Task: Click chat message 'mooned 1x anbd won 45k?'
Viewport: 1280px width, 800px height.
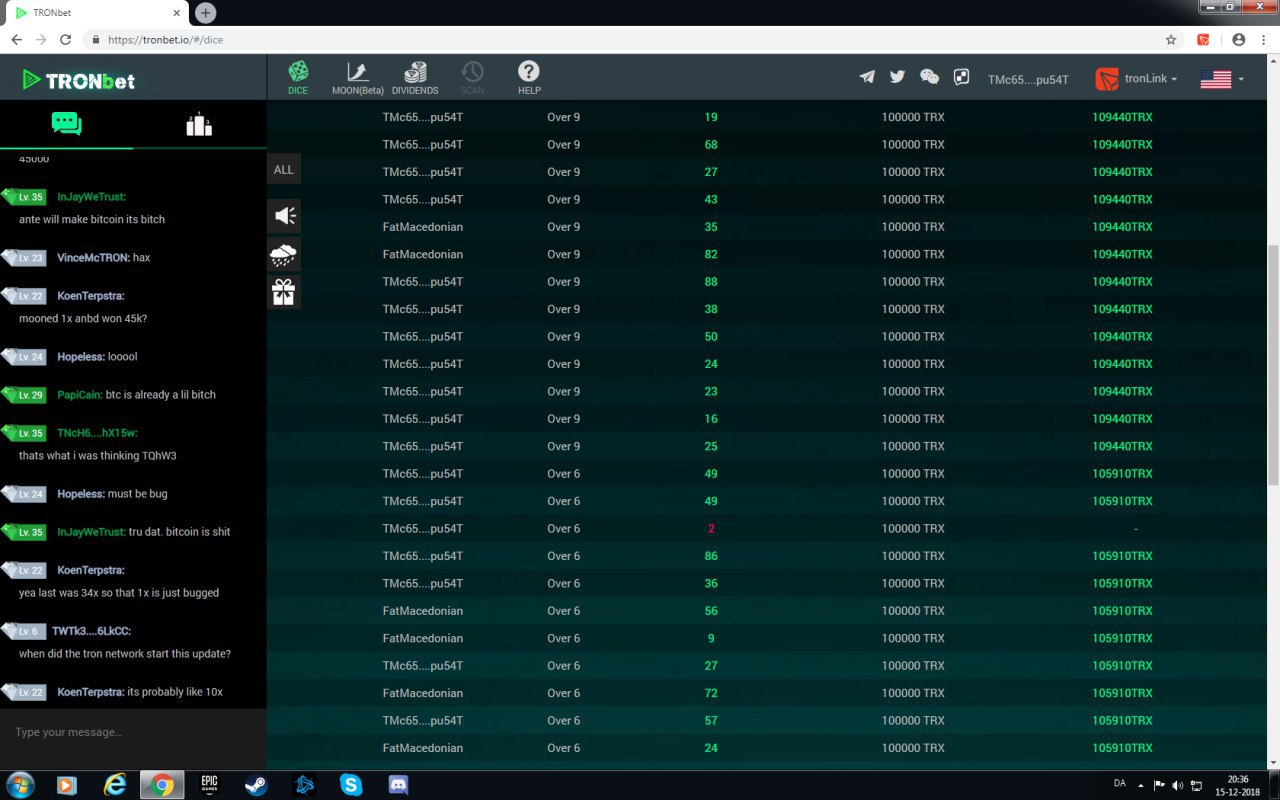Action: coord(83,319)
